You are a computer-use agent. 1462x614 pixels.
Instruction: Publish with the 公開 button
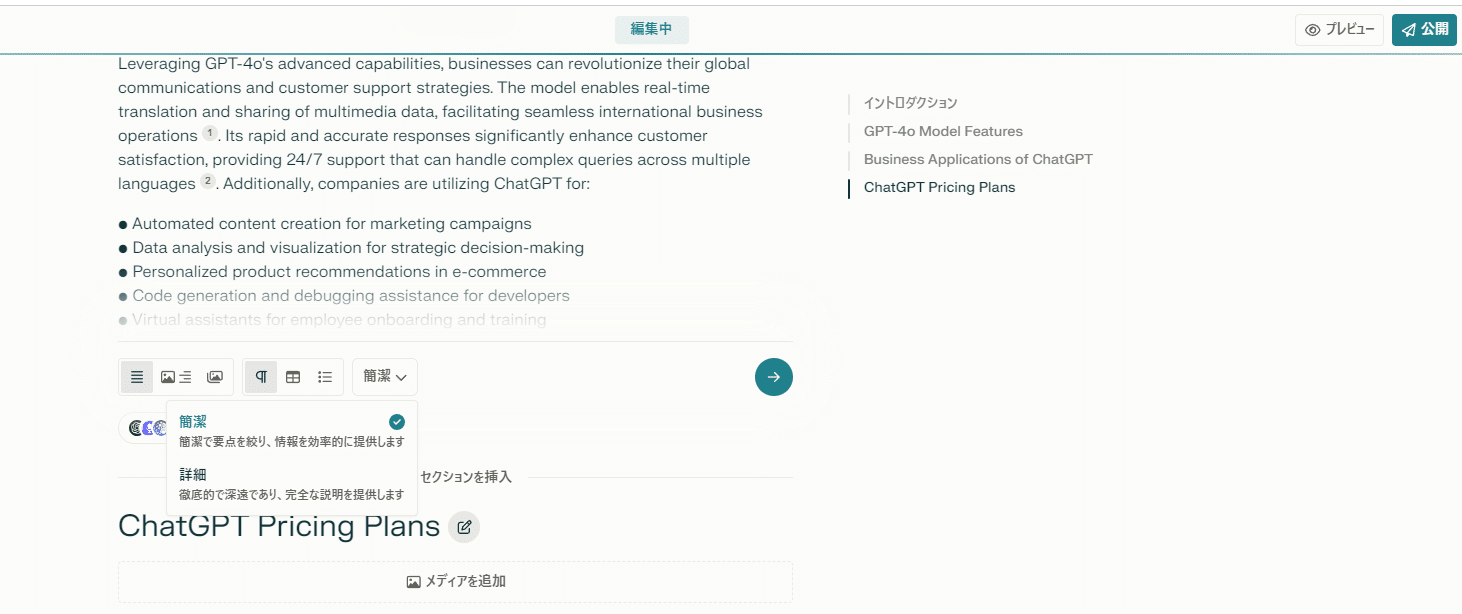tap(1424, 30)
